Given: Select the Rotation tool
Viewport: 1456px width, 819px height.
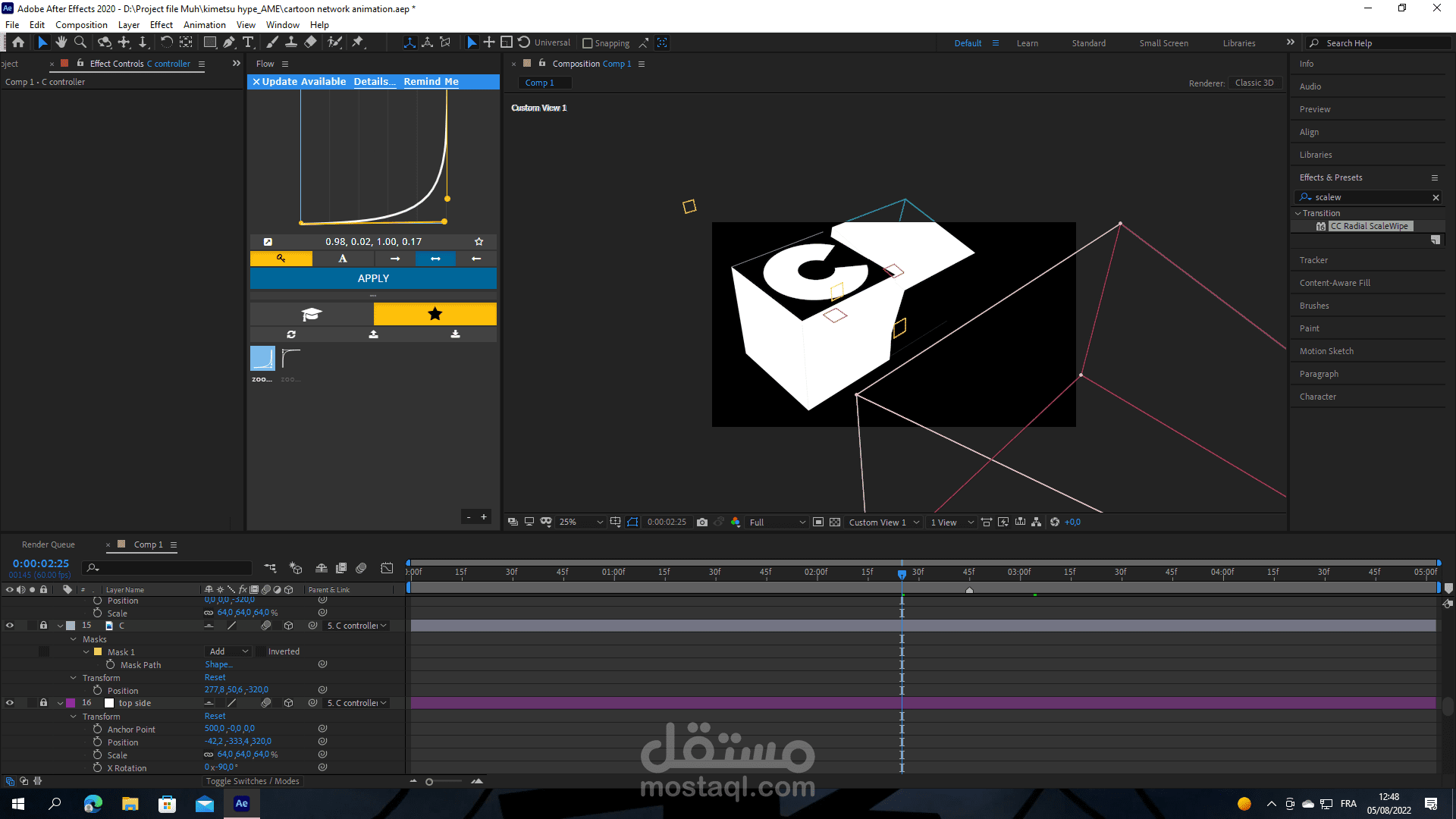Looking at the screenshot, I should (x=166, y=42).
